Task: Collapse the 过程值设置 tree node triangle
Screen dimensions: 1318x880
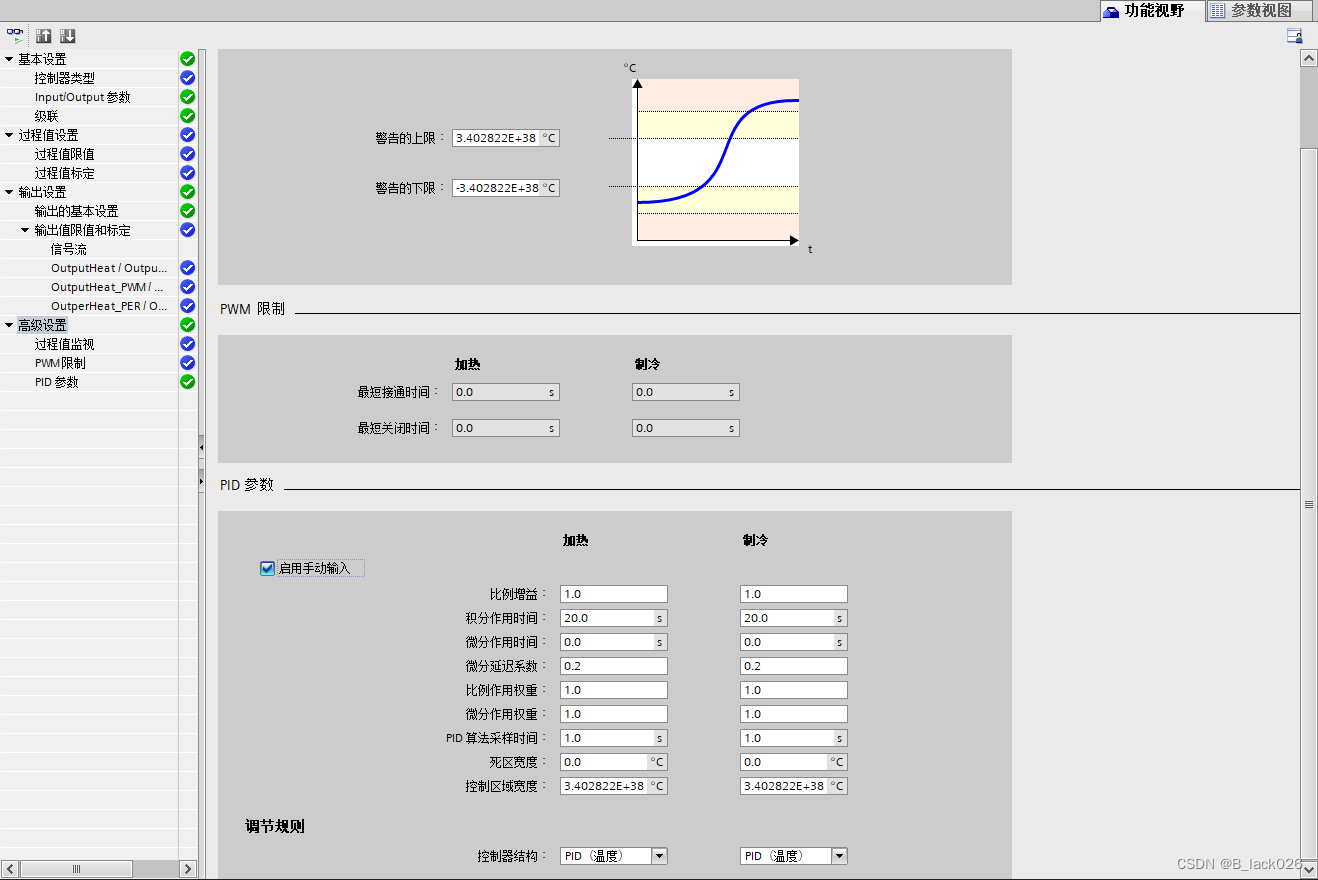Action: tap(9, 135)
